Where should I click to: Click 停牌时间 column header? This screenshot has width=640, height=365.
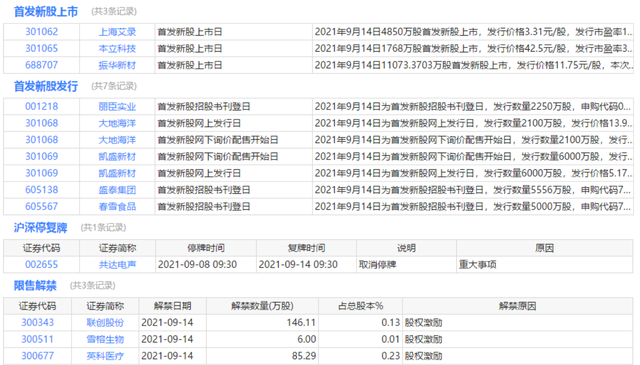pyautogui.click(x=206, y=248)
